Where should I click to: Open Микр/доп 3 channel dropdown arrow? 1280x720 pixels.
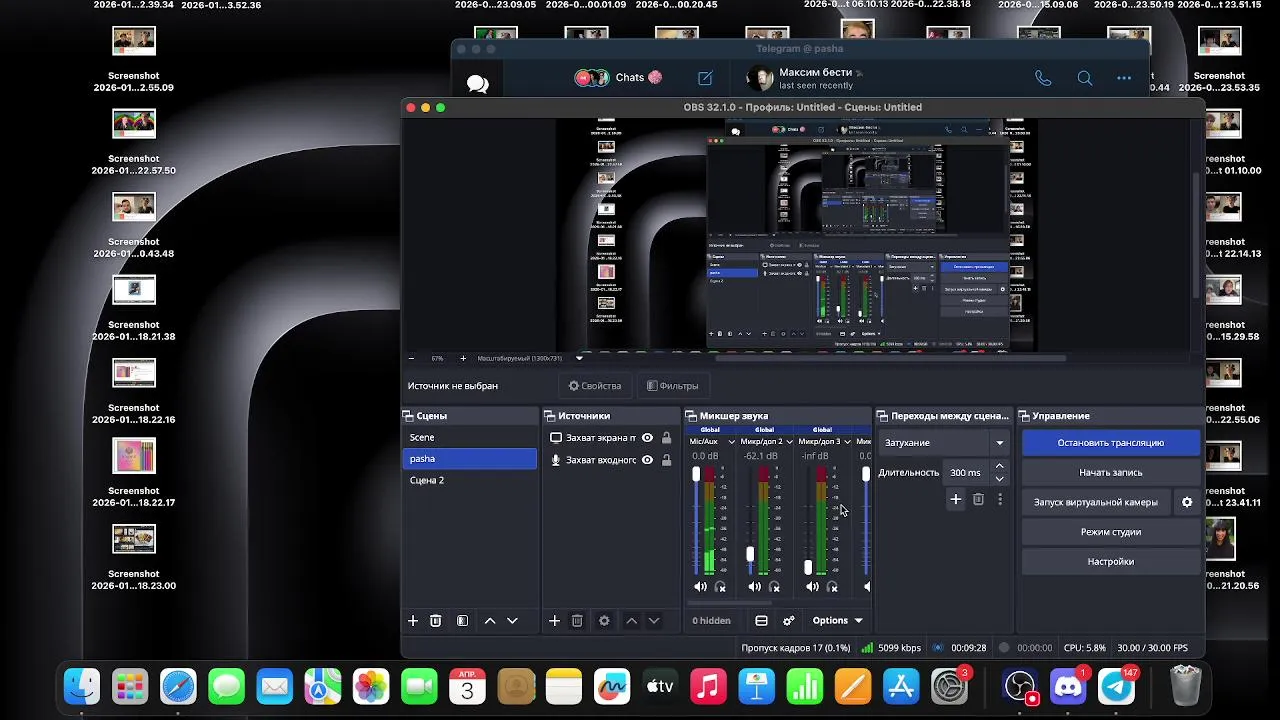click(x=847, y=442)
